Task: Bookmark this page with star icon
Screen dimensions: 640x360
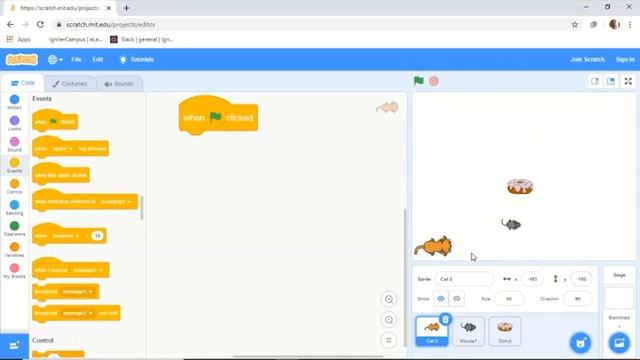Action: pos(575,24)
